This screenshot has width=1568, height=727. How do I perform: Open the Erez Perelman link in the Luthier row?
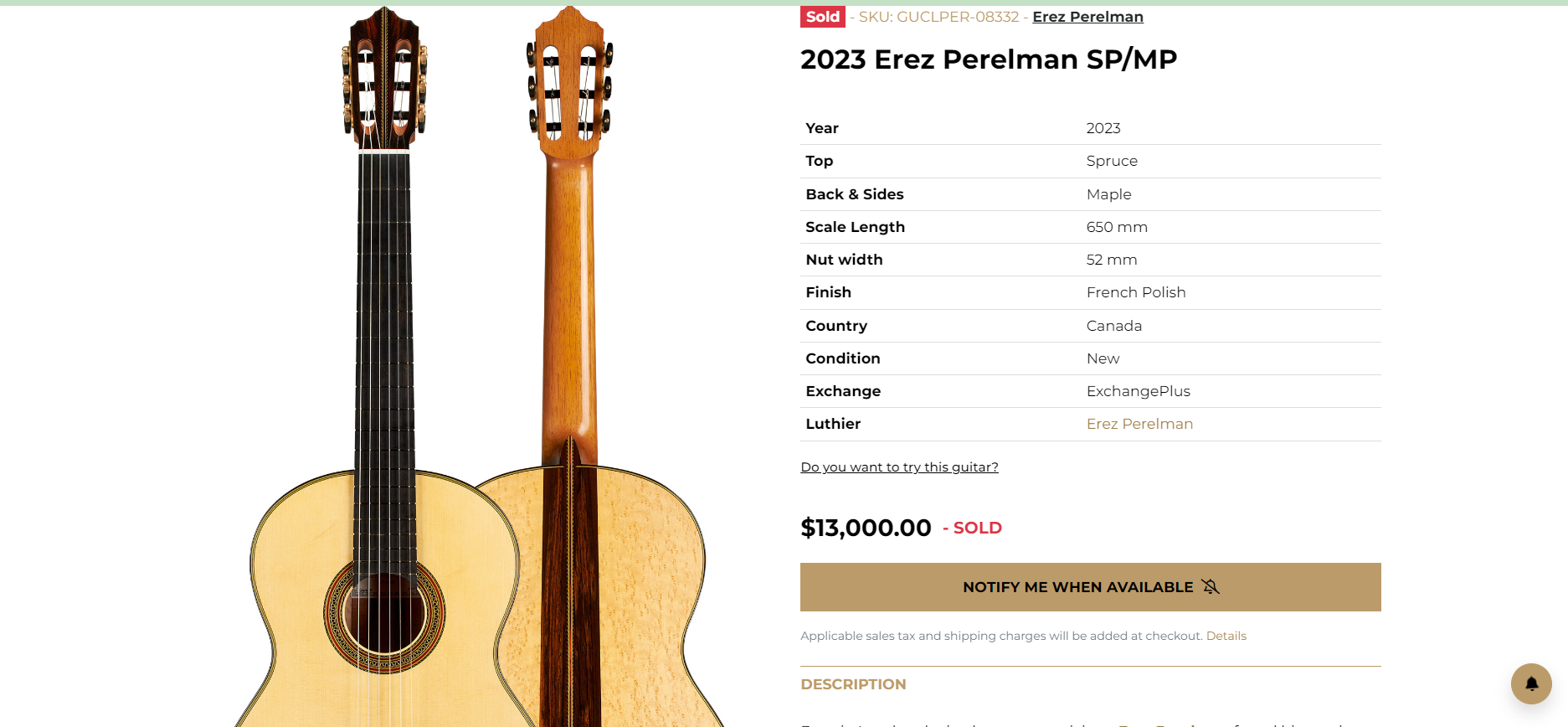coord(1139,424)
